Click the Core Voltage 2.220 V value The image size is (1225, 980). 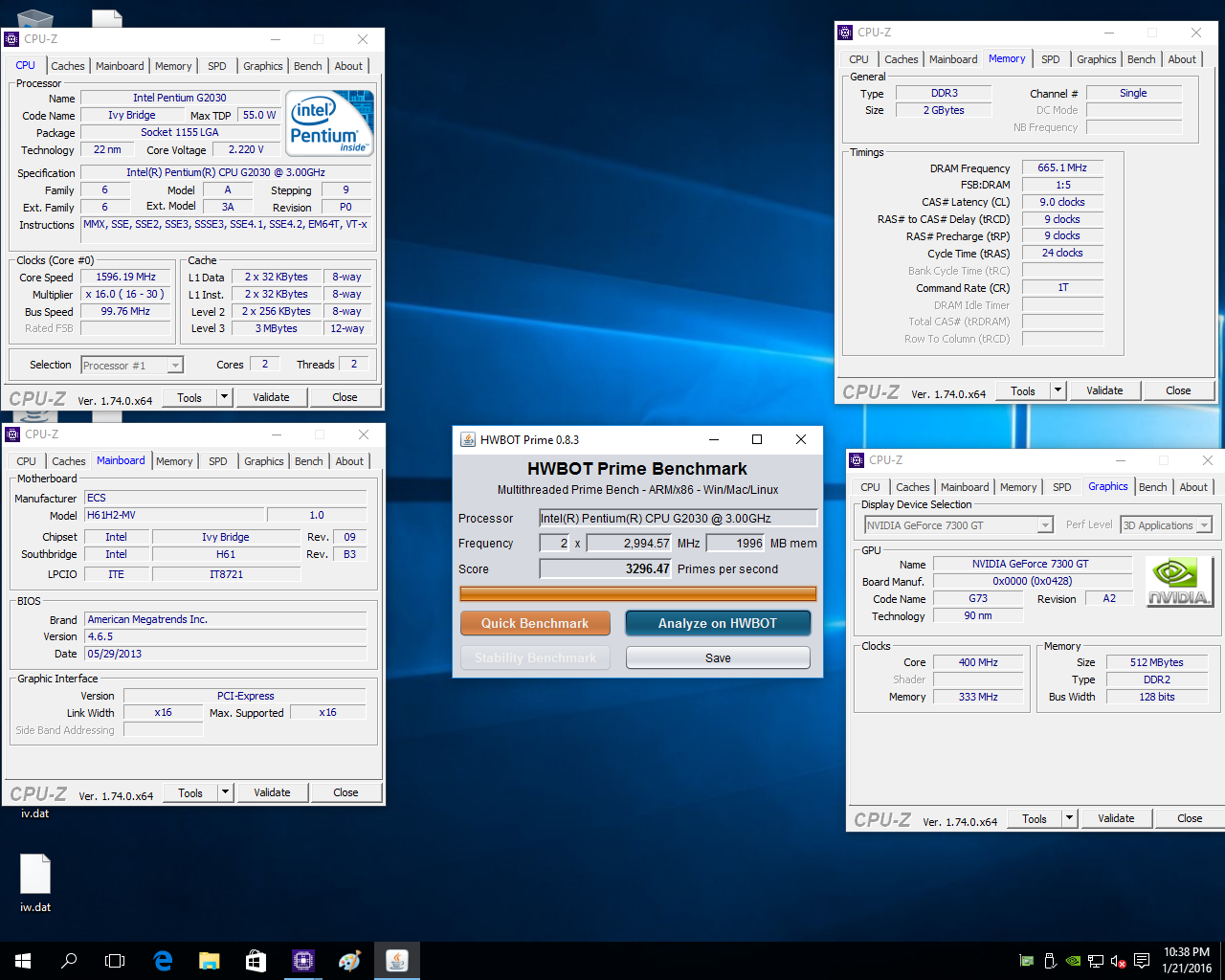click(246, 149)
